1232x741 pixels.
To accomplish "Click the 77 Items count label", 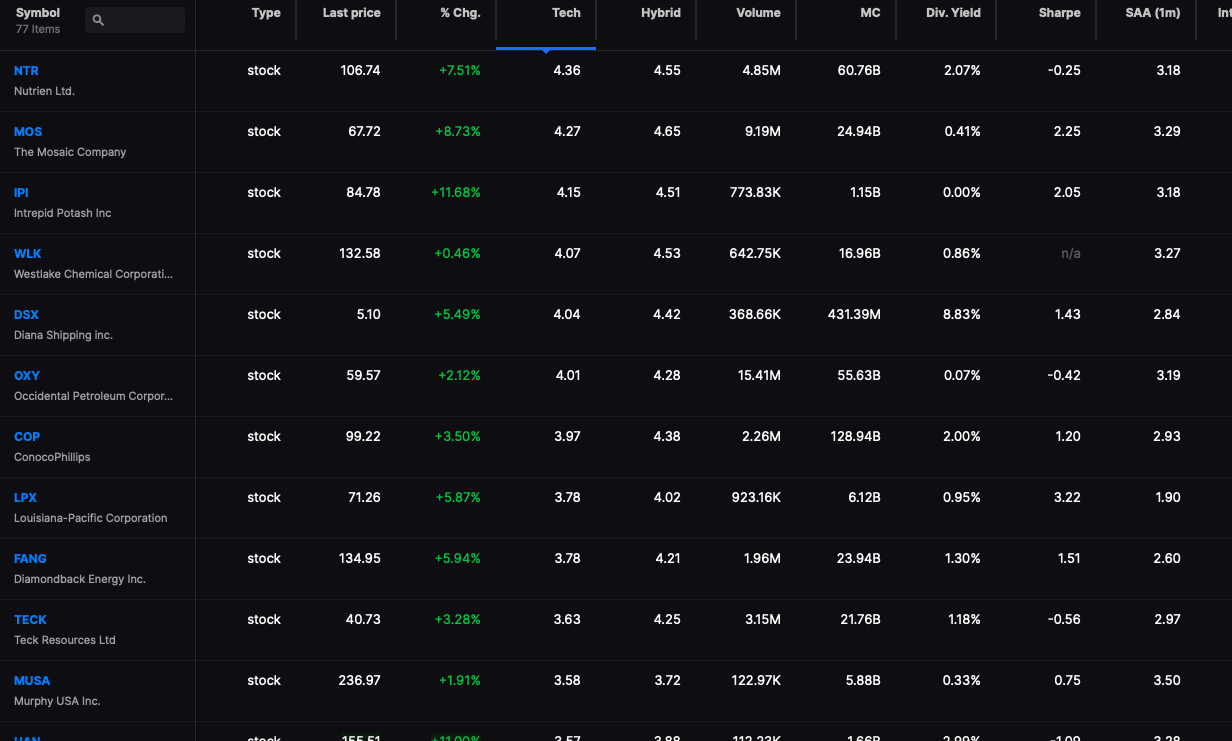I will (38, 29).
